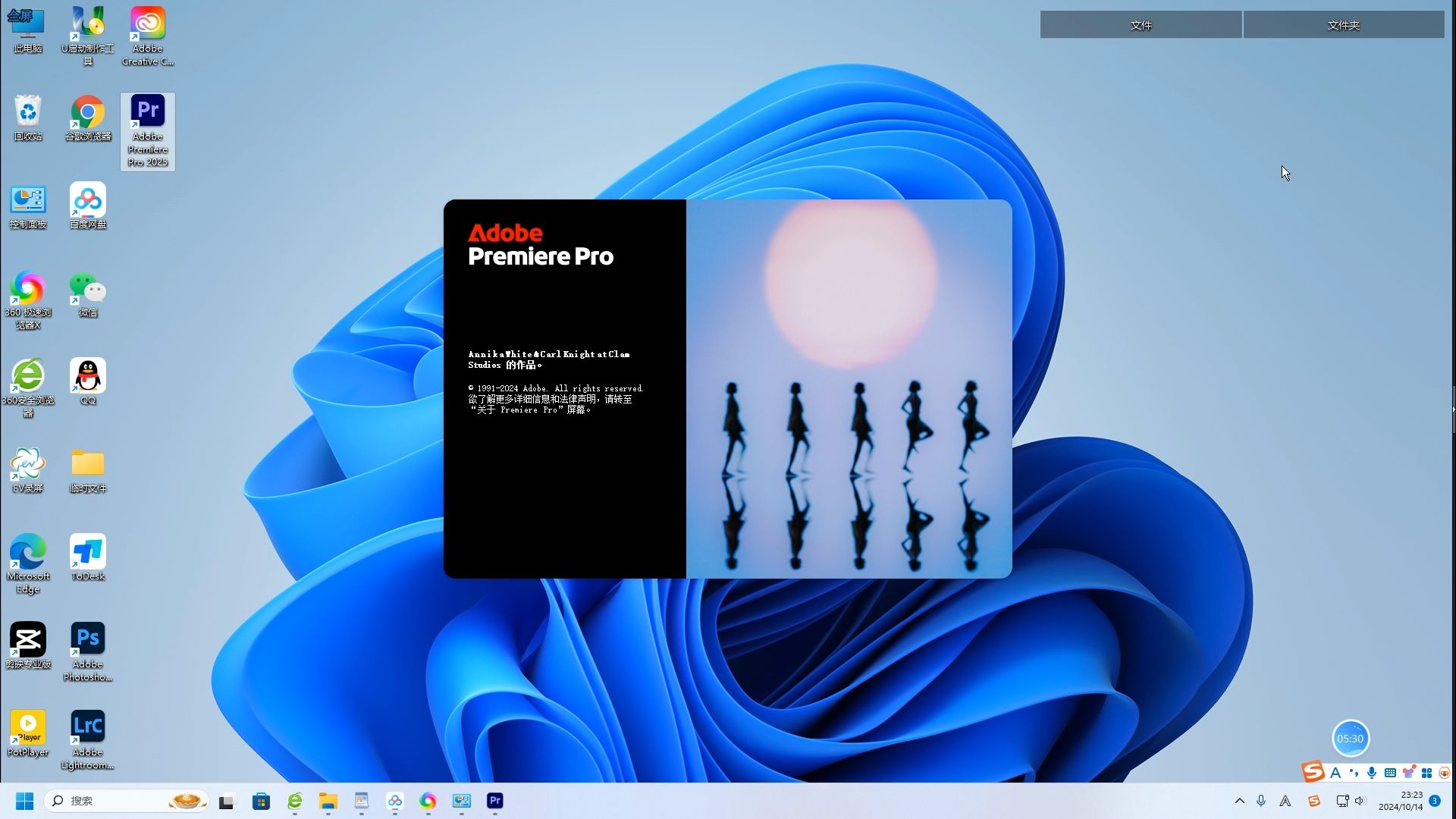Select the 微信 WeChat desktop icon
The width and height of the screenshot is (1456, 819).
click(x=88, y=294)
